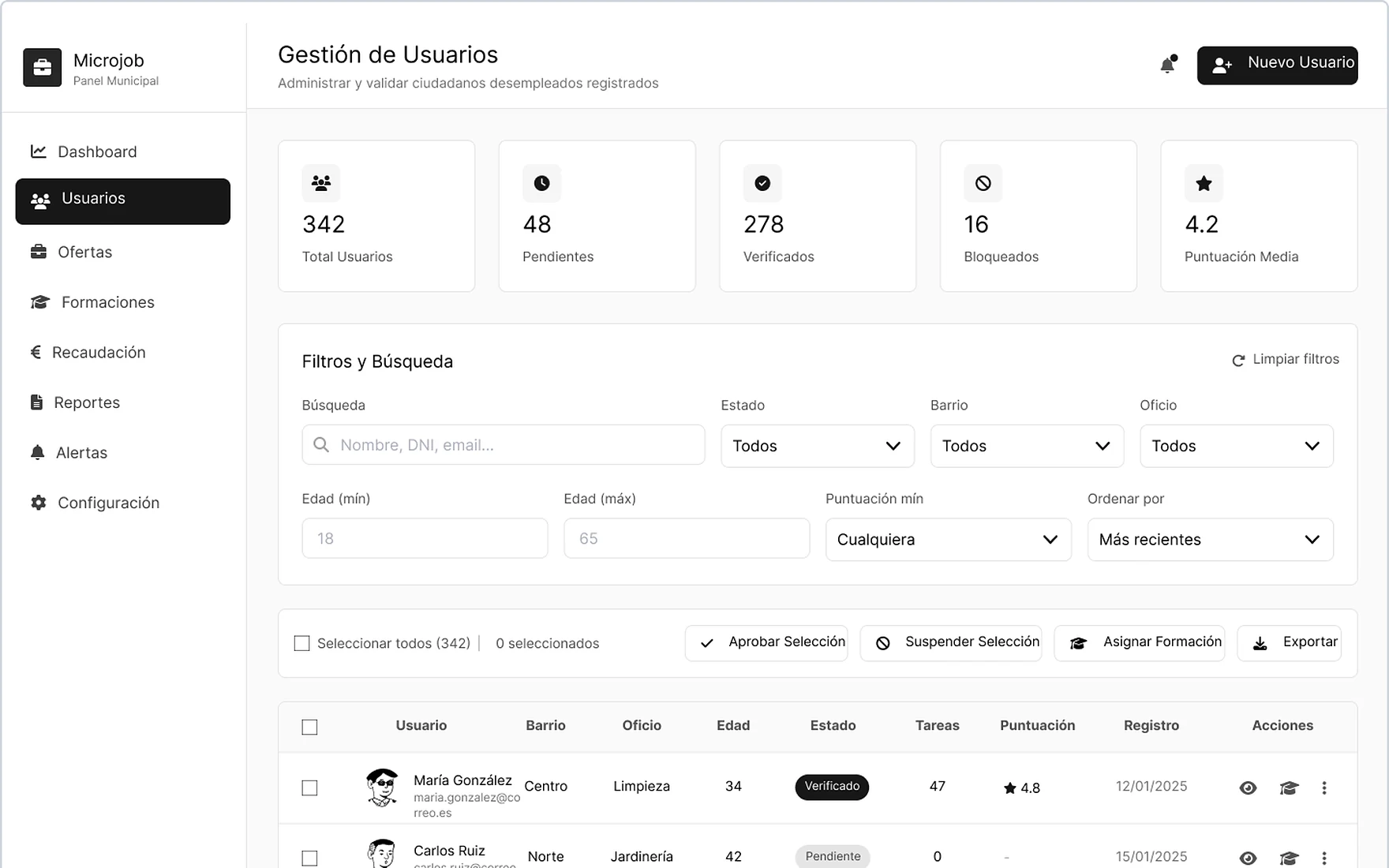Screen dimensions: 1389x868
Task: Open Configuración in the sidebar
Action: tap(123, 503)
